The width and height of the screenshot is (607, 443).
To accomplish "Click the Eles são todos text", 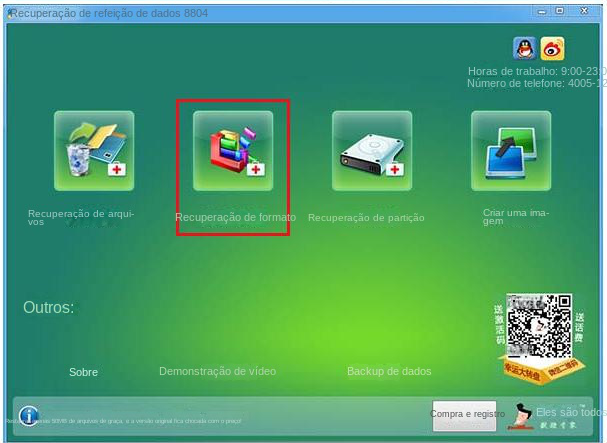I will coord(571,412).
